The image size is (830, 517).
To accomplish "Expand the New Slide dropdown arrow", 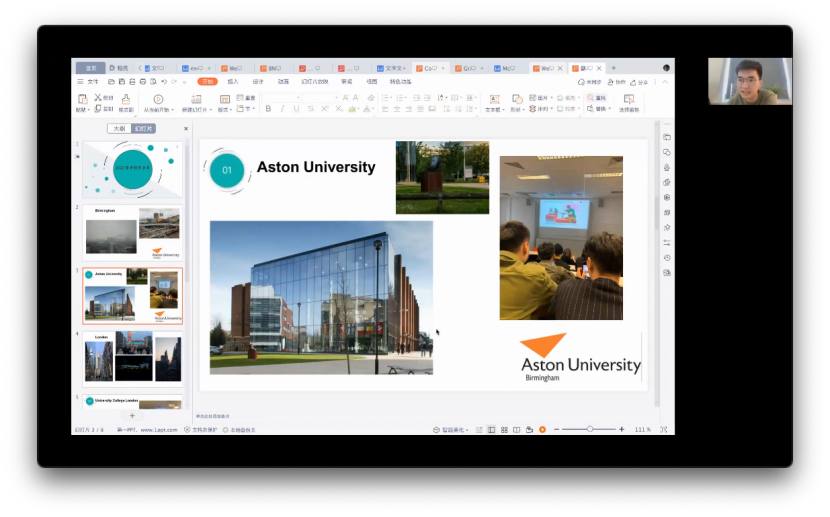I will (211, 110).
